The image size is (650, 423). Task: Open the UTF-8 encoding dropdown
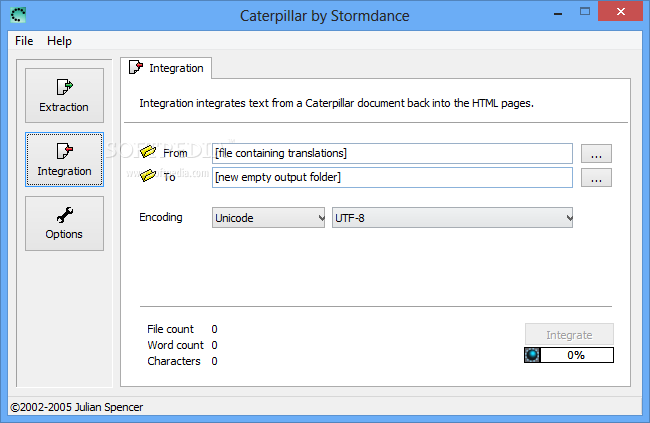[452, 217]
